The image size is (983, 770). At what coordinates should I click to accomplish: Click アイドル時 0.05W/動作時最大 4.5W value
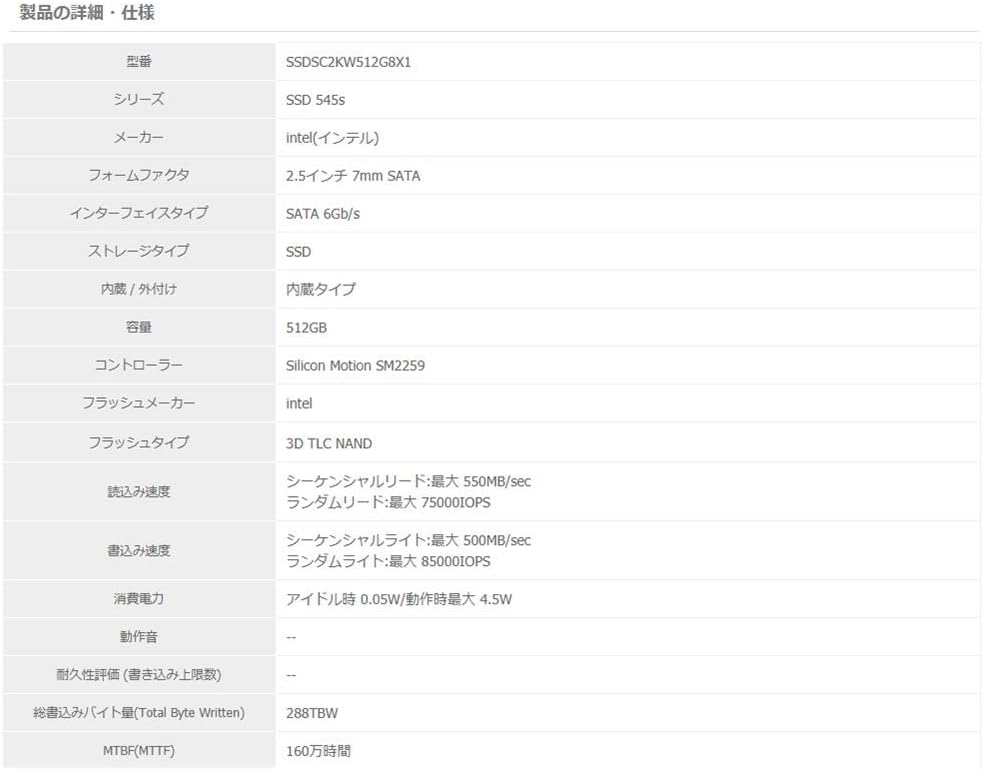tap(399, 599)
